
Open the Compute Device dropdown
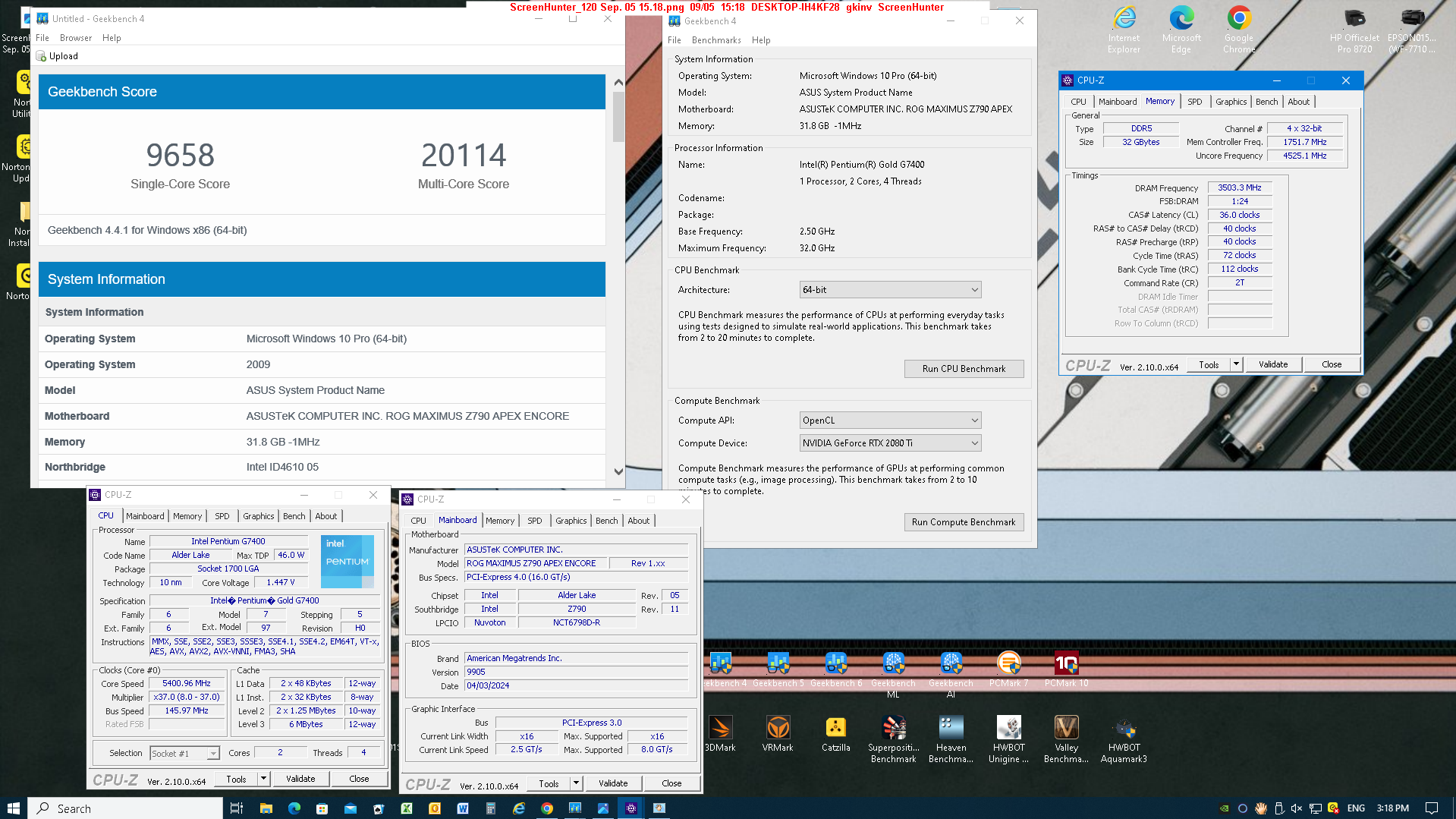tap(890, 443)
